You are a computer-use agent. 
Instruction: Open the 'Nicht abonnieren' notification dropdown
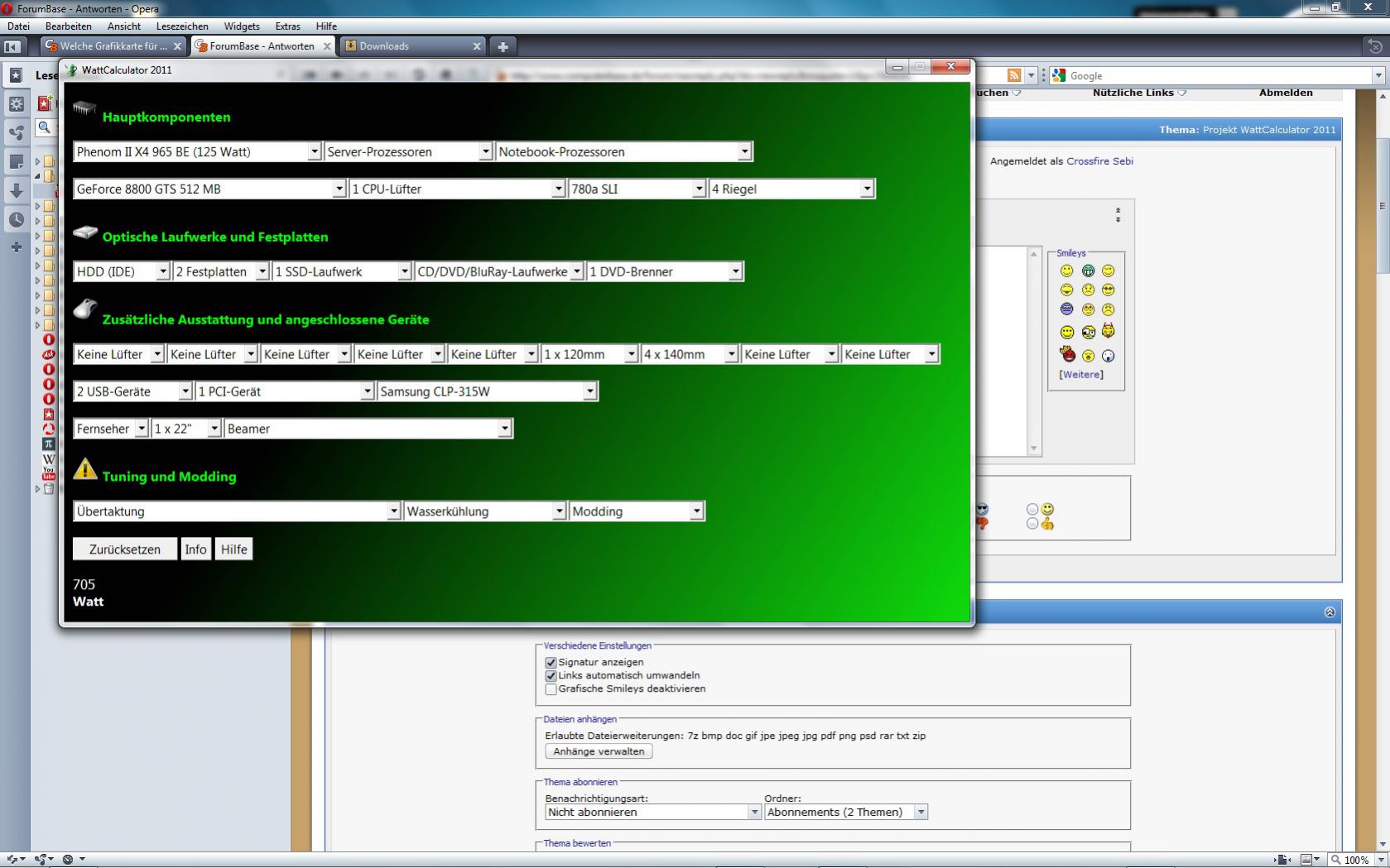click(653, 812)
